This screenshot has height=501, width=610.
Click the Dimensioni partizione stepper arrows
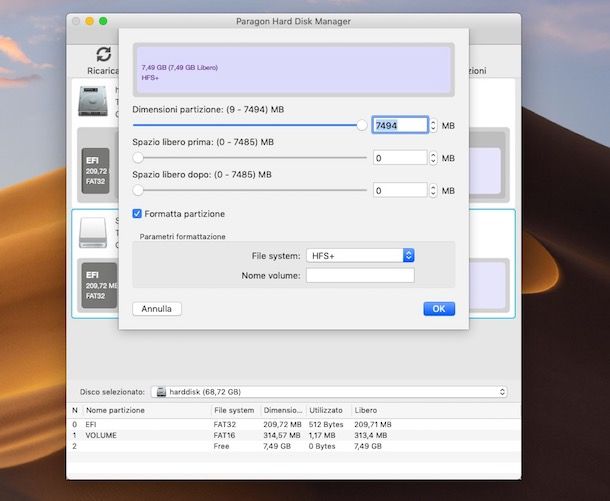coord(433,125)
